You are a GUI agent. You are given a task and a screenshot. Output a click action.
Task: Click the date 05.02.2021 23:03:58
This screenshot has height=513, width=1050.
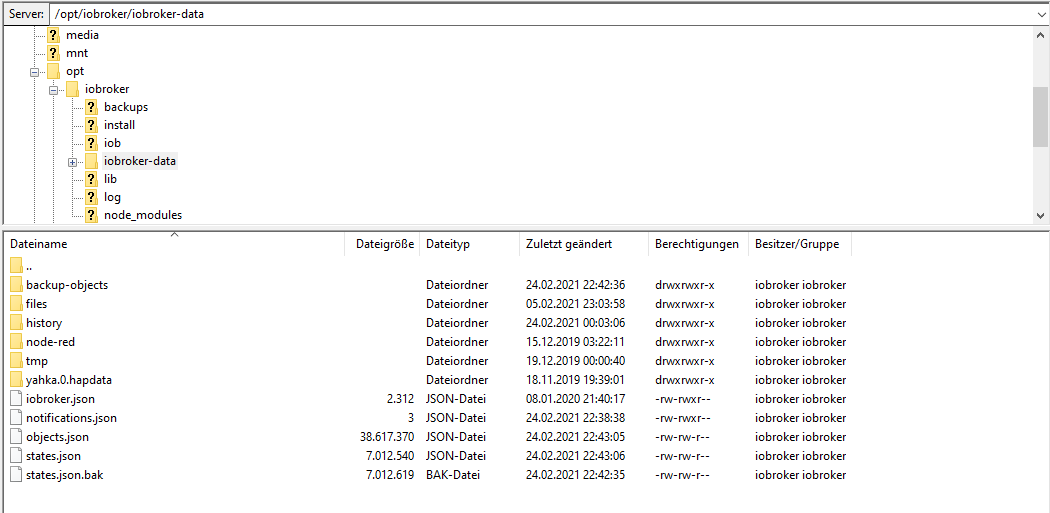tap(575, 304)
